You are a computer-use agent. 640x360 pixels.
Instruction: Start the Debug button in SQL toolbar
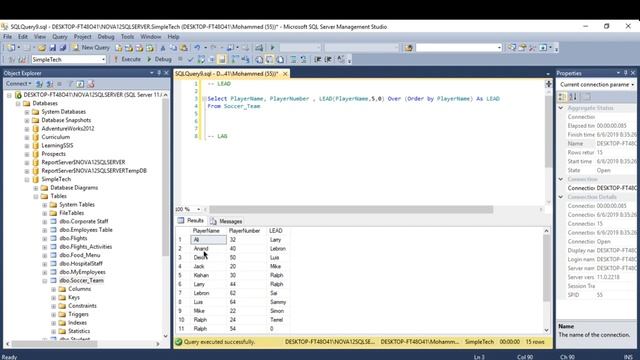tap(159, 60)
